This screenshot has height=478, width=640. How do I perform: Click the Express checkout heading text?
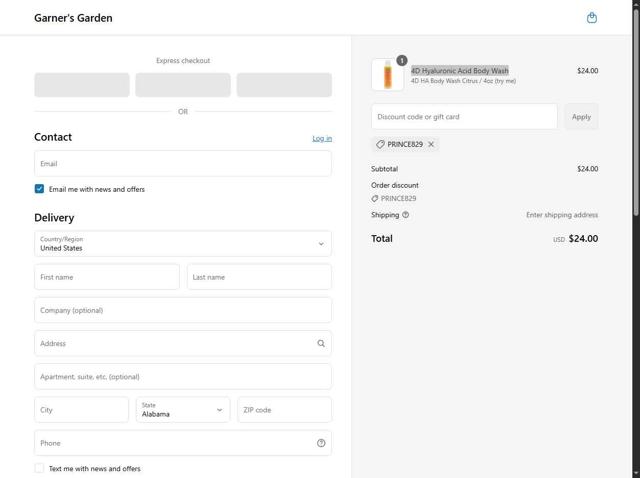pyautogui.click(x=183, y=61)
